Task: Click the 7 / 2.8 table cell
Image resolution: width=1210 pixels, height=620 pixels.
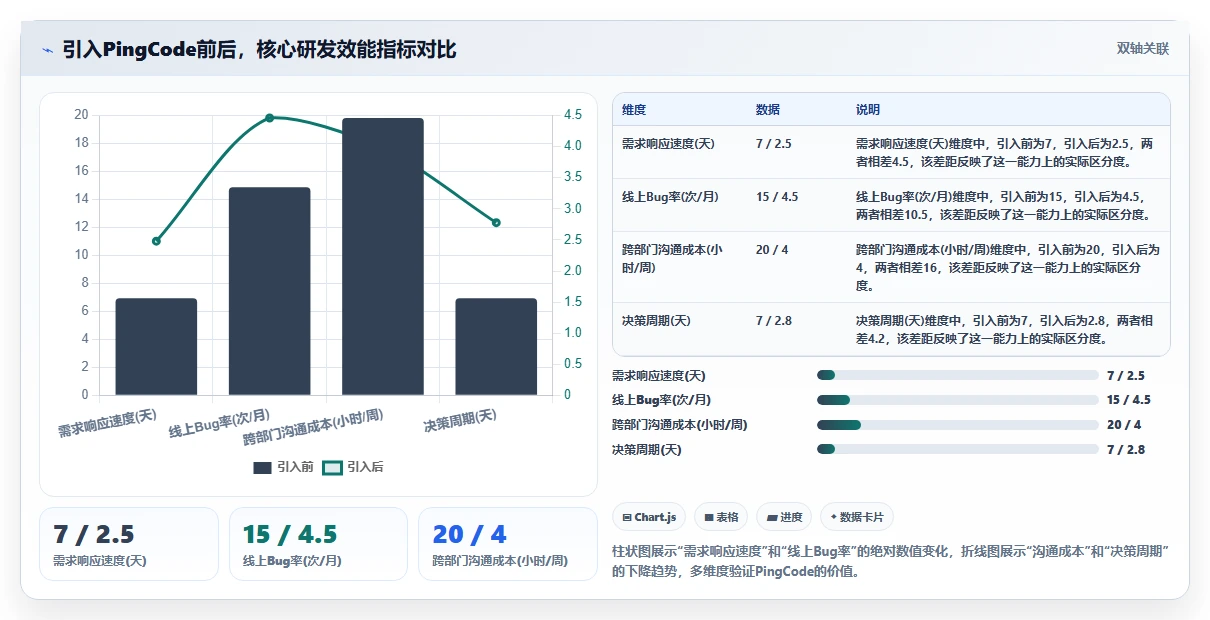Action: click(773, 321)
